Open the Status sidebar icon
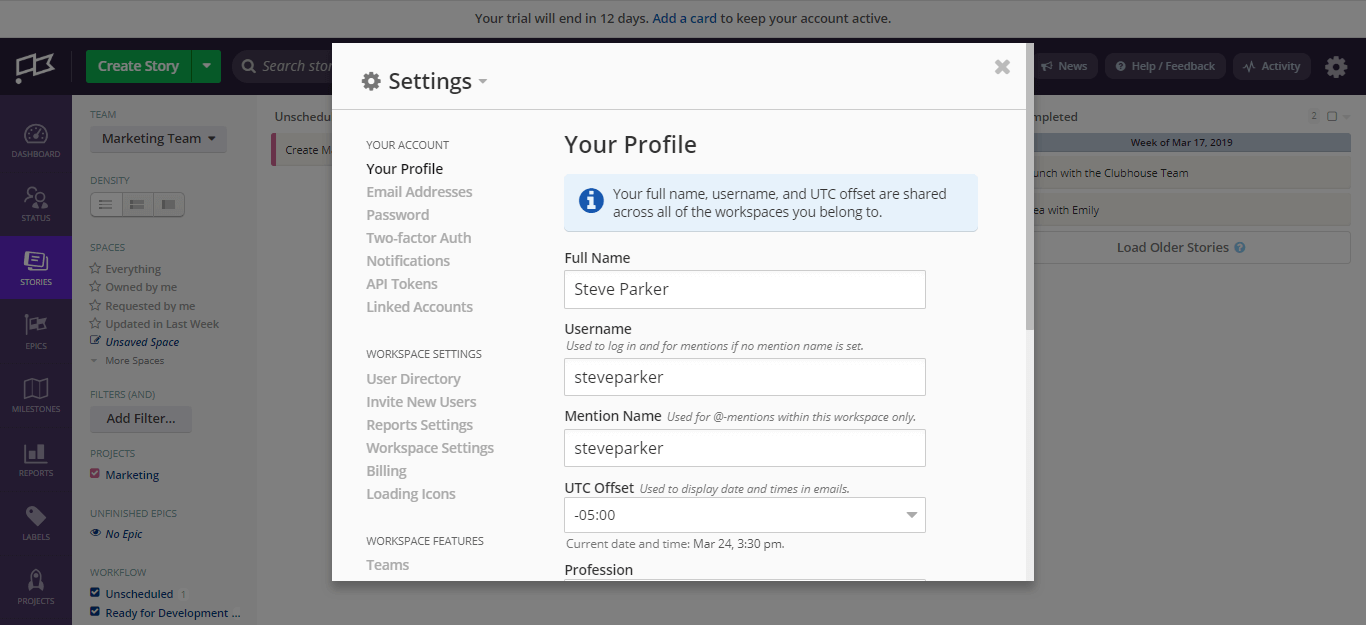The width and height of the screenshot is (1366, 625). pyautogui.click(x=36, y=204)
